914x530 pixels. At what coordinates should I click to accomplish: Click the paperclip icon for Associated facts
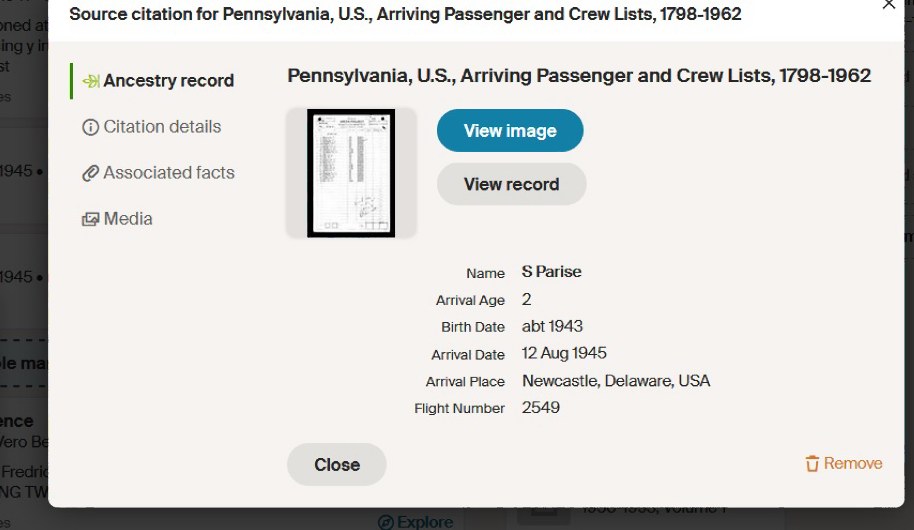(x=90, y=173)
